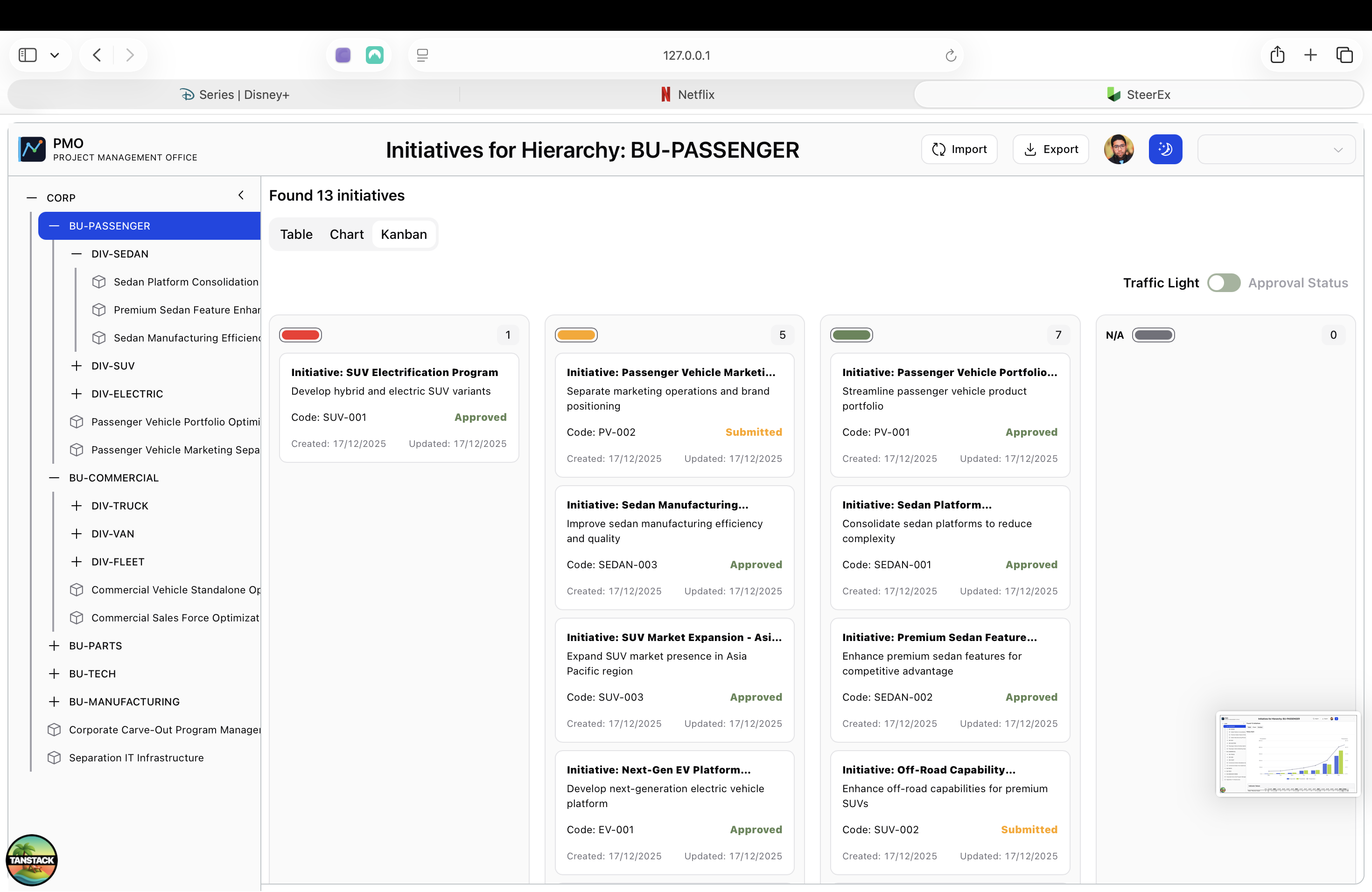Expand the BU-TECH hierarchy node
The width and height of the screenshot is (1372, 892).
pos(54,674)
